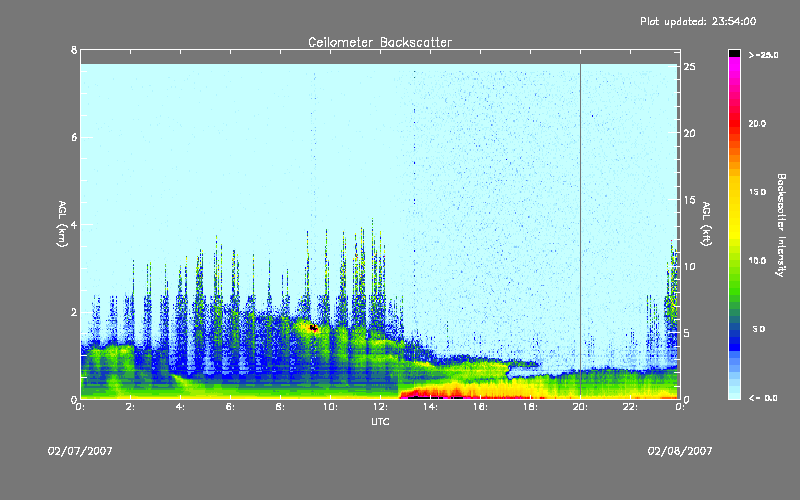Screen dimensions: 800x500
Task: Select the "20.0" colorbar scale label
Action: (757, 123)
